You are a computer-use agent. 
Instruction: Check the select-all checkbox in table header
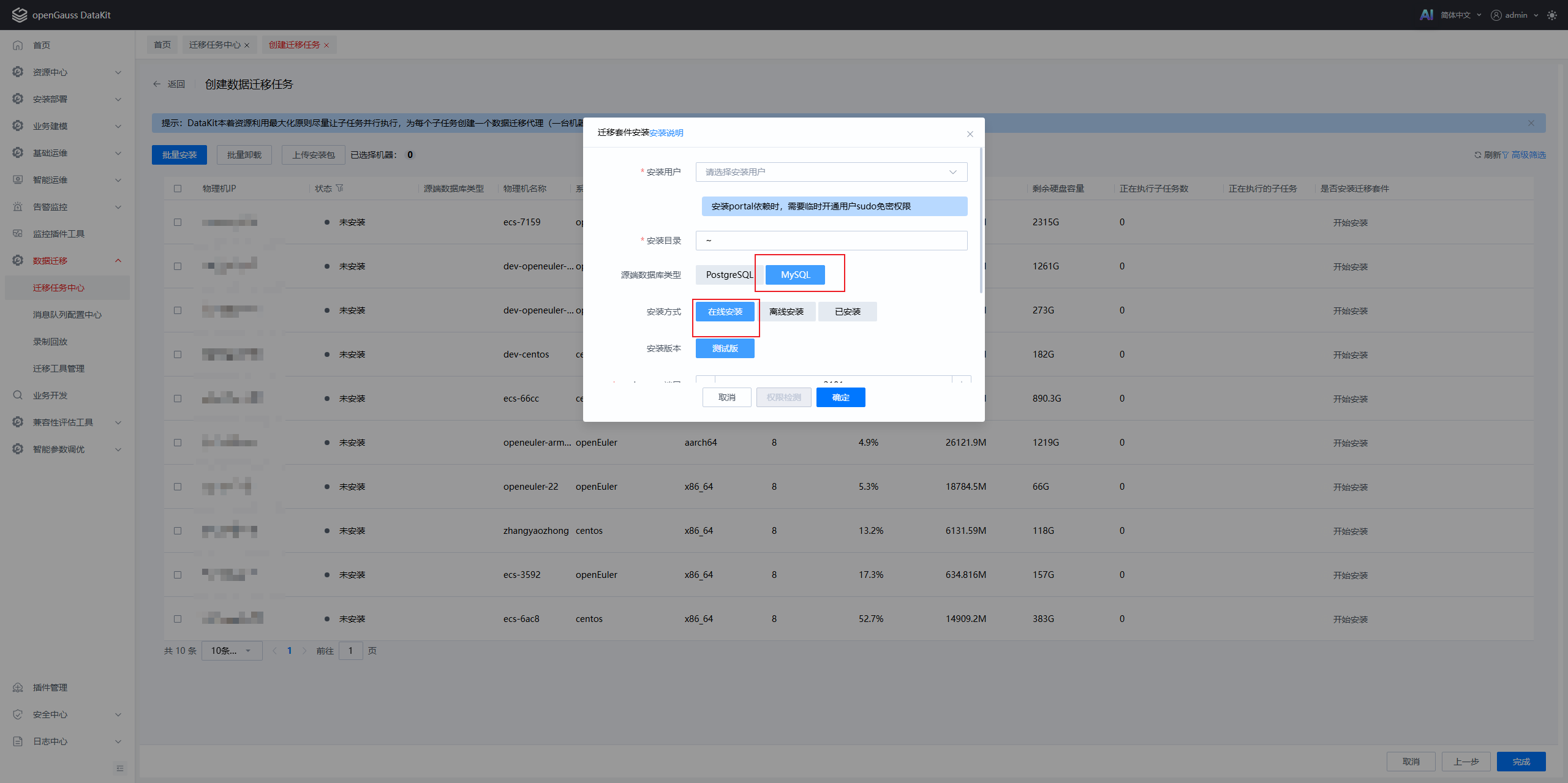pyautogui.click(x=178, y=189)
